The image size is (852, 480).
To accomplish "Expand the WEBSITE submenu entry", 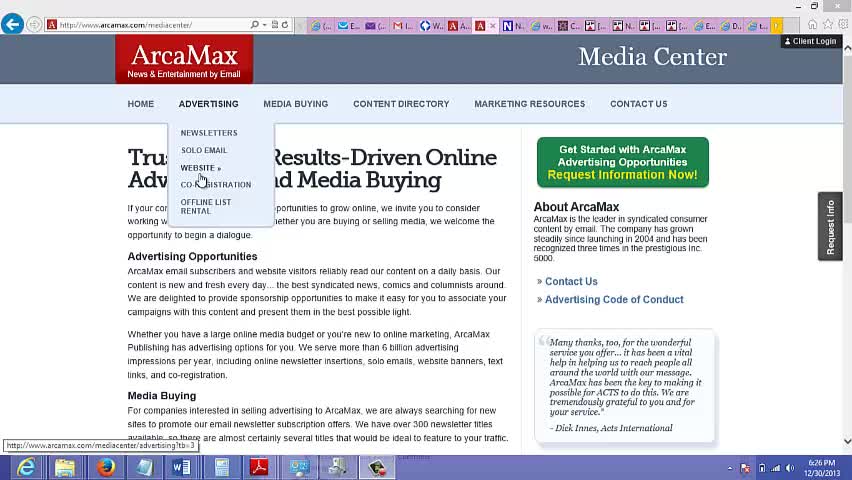I will pos(201,168).
